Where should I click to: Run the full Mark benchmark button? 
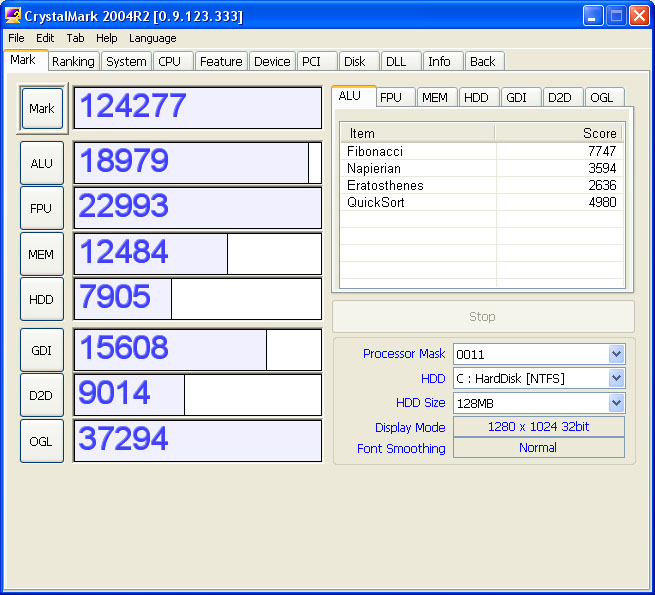point(42,108)
